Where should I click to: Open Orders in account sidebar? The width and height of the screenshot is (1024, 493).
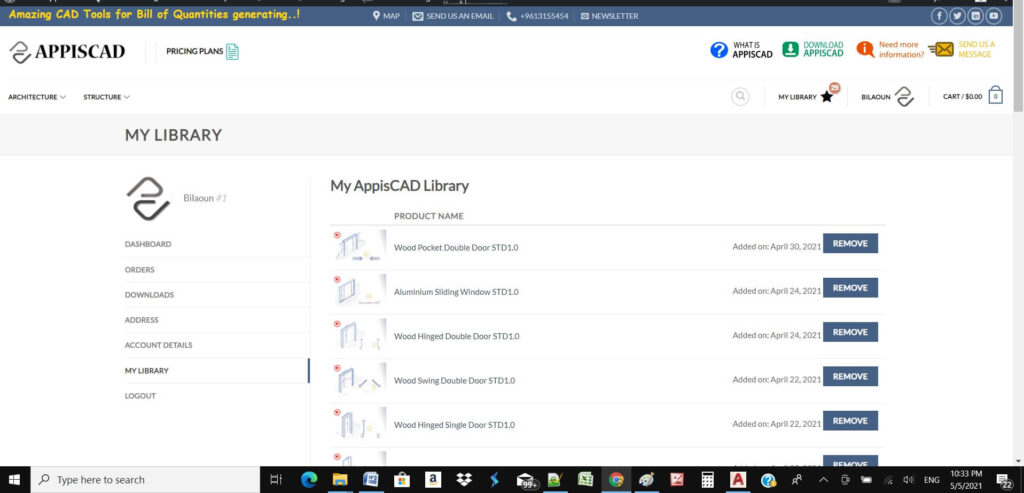(140, 270)
